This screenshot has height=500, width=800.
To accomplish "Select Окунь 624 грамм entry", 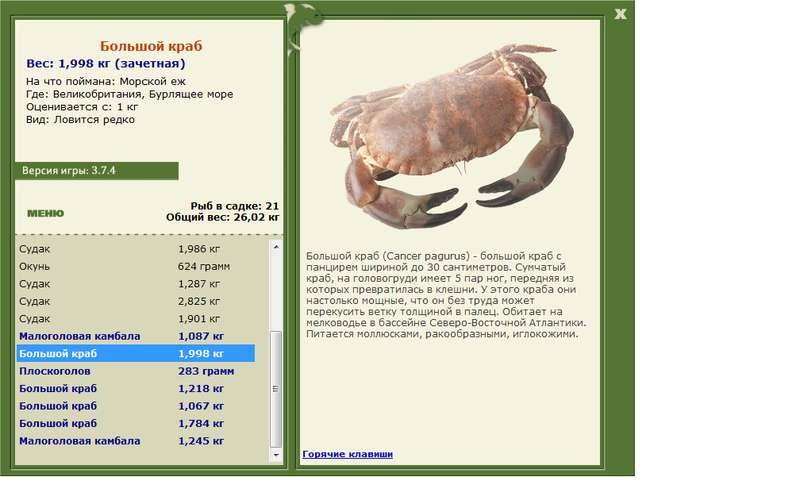I will 136,266.
